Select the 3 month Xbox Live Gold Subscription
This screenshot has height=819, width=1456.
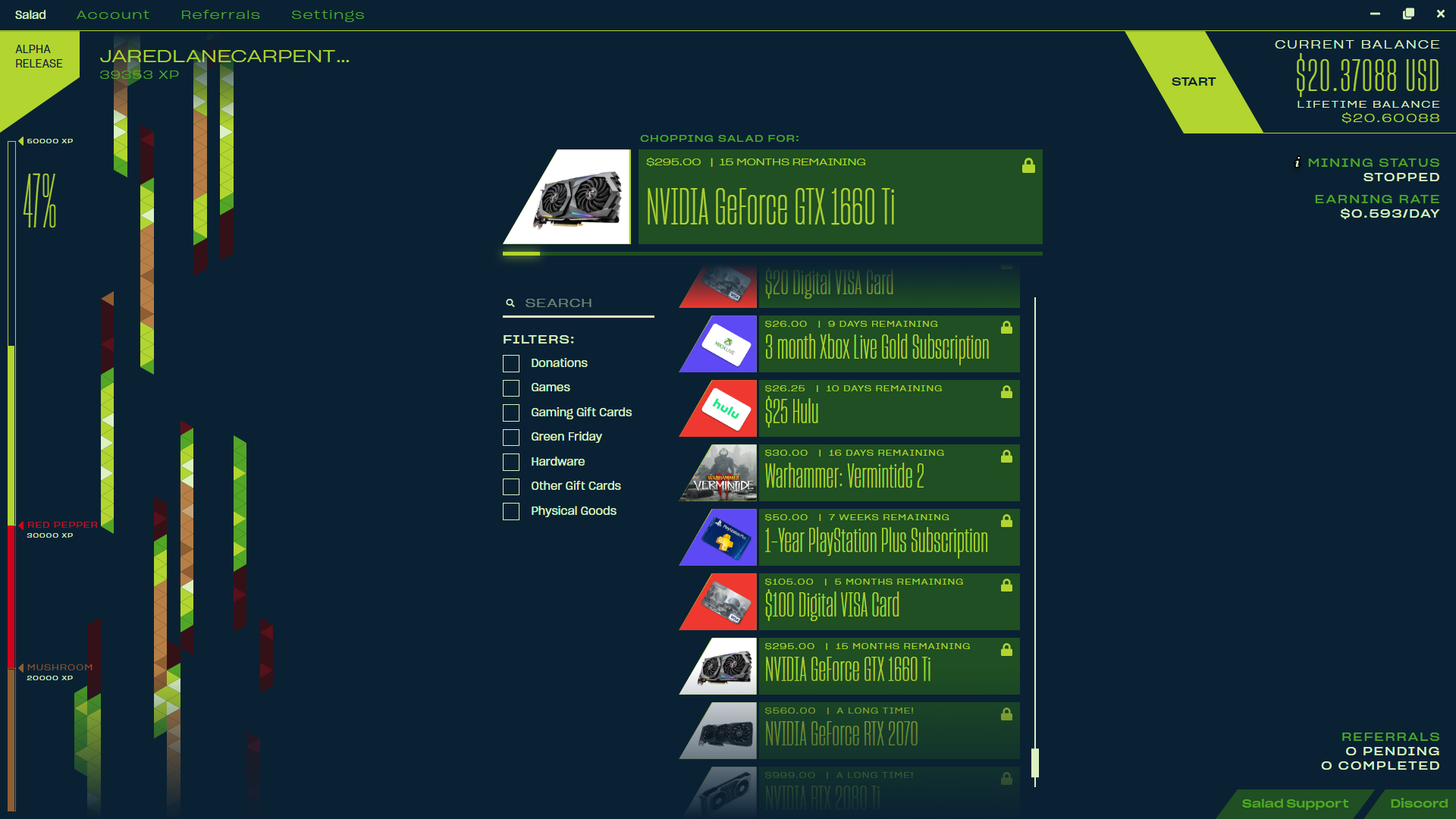889,344
